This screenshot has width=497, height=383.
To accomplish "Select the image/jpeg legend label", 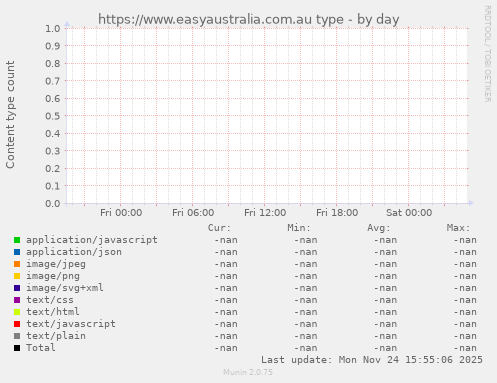I will (56, 264).
